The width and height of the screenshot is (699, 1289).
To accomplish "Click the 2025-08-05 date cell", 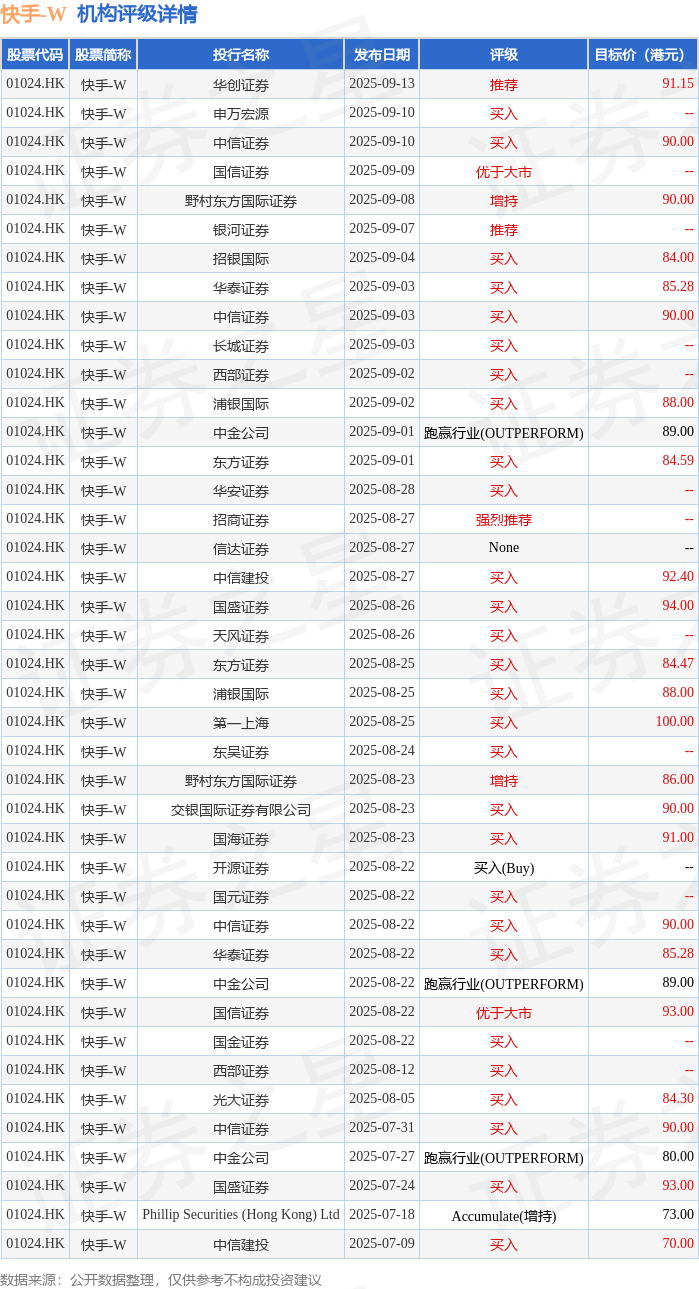I will tap(381, 1099).
